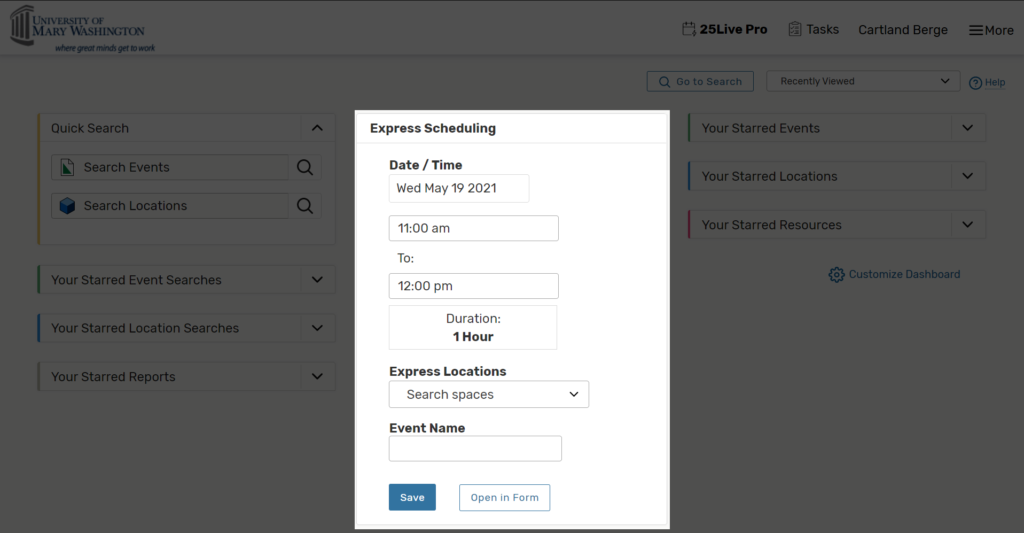This screenshot has height=533, width=1024.
Task: Click the magnifier next to Search Events
Action: click(305, 167)
